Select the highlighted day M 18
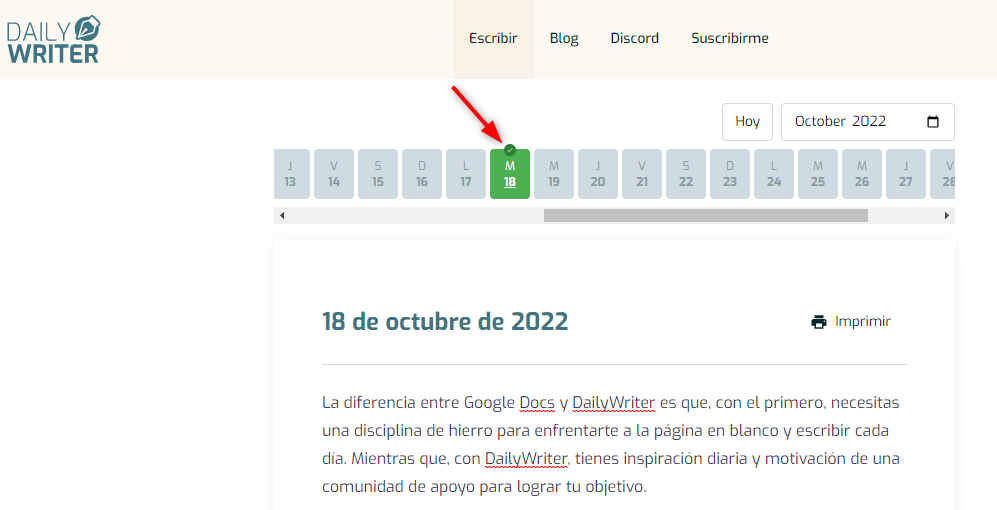997x510 pixels. click(x=510, y=174)
